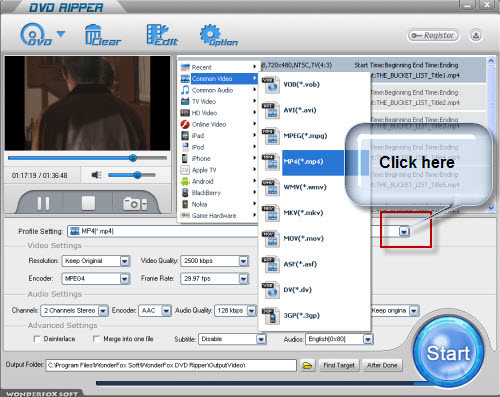The width and height of the screenshot is (500, 397).
Task: Click the Output Folder path field
Action: point(171,365)
